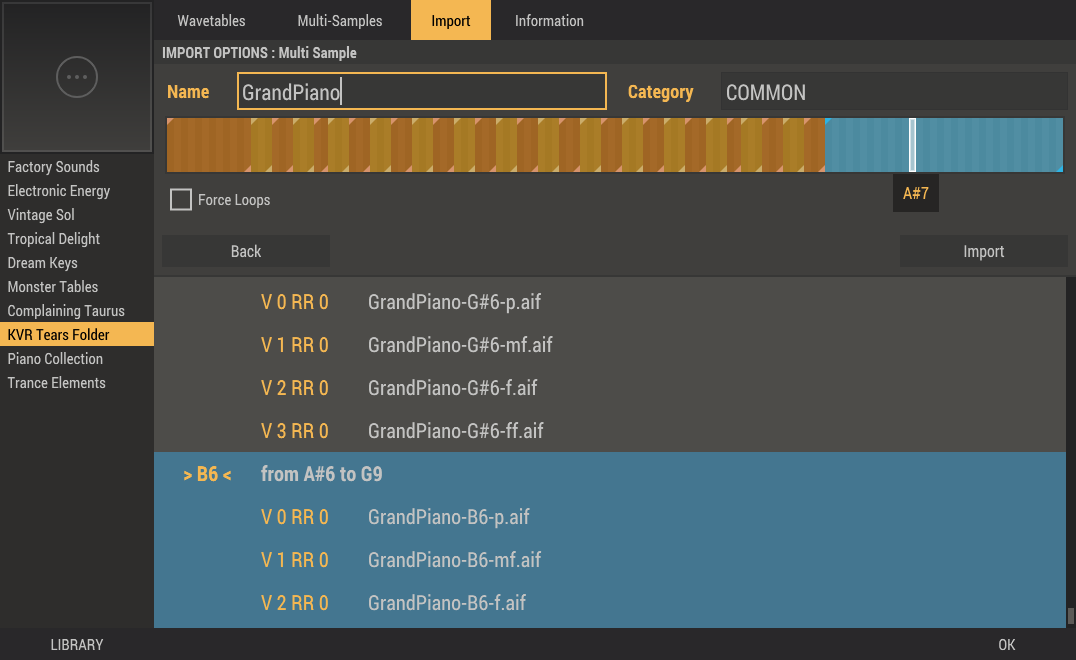Click the orange key-zone mapping strip

[x=495, y=146]
